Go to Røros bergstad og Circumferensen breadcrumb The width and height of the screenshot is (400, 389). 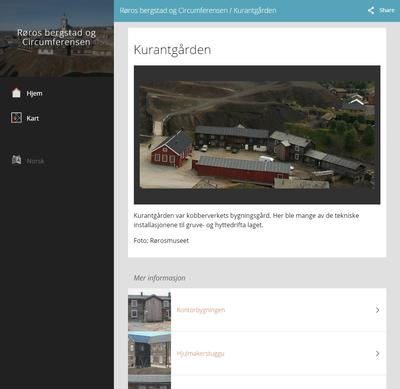coord(173,11)
